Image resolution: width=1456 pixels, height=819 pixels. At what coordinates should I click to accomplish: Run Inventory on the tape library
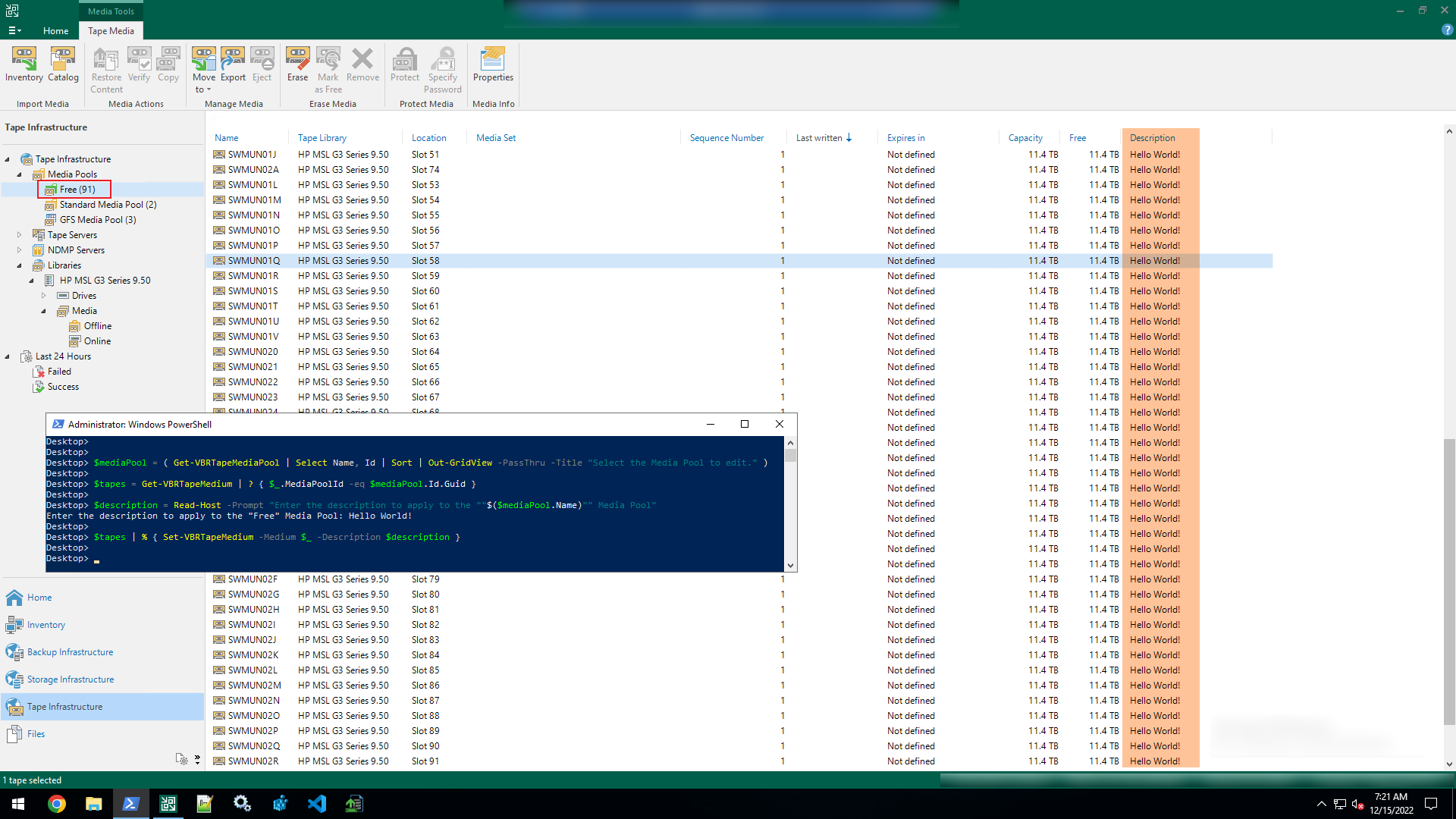pos(23,67)
